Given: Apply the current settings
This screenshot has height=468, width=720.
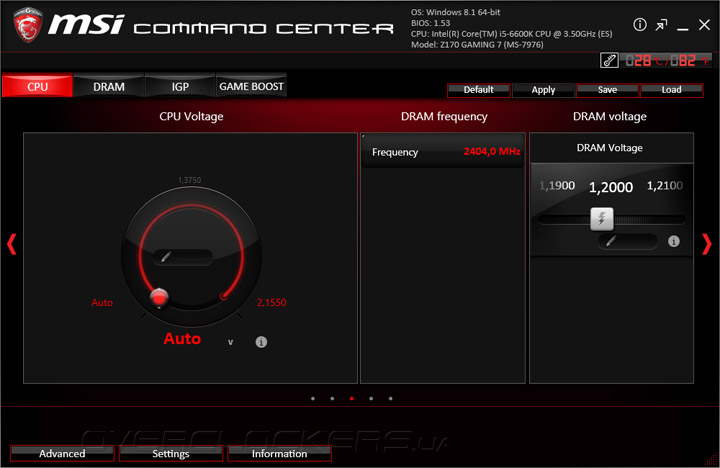Looking at the screenshot, I should 543,90.
